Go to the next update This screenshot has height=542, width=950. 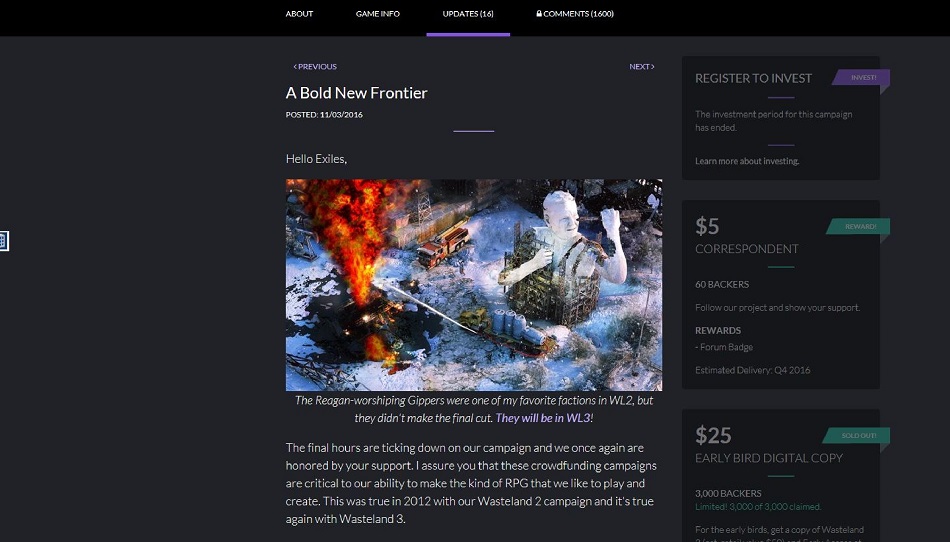tap(642, 67)
